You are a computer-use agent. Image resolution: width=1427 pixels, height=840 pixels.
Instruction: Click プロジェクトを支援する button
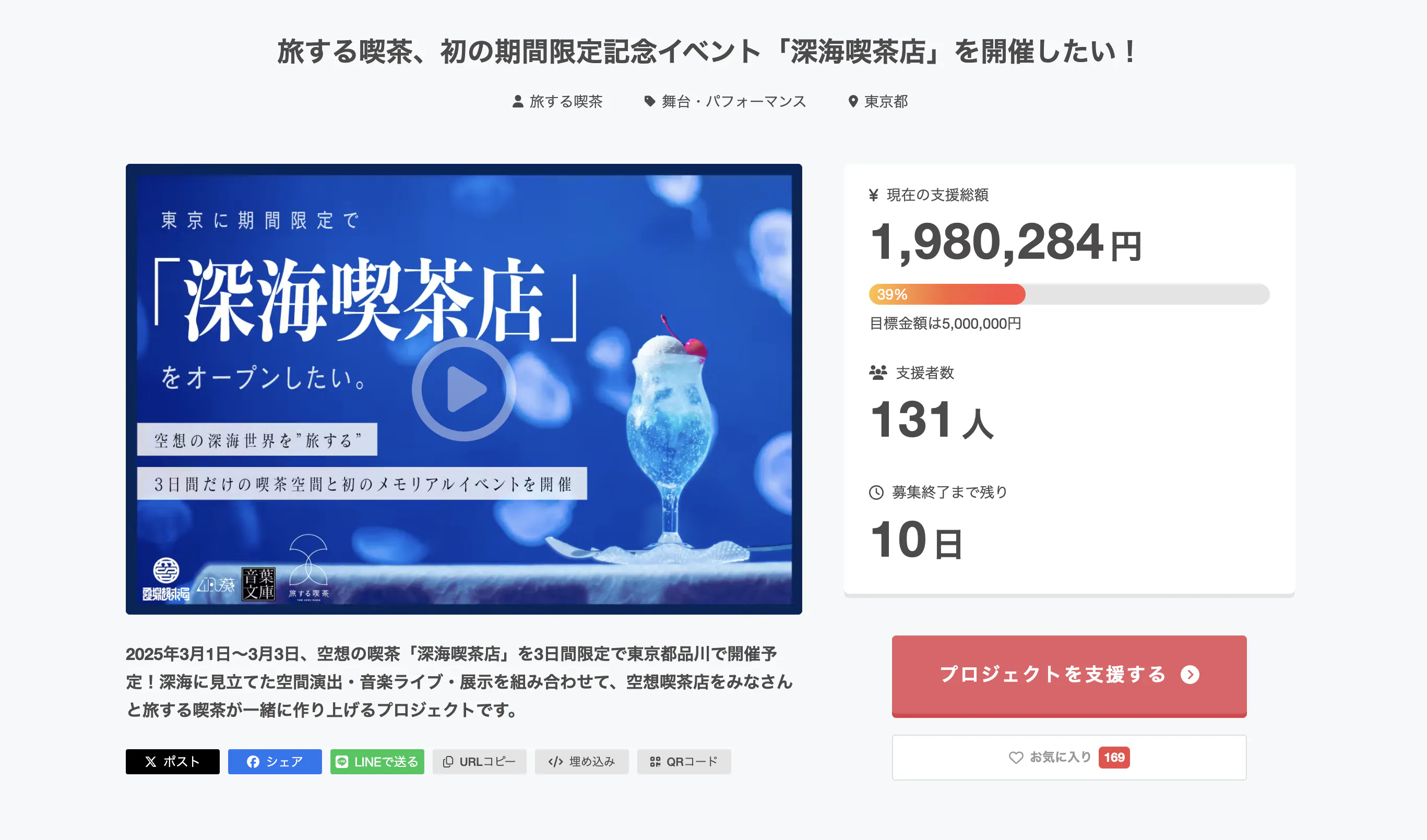[x=1069, y=676]
